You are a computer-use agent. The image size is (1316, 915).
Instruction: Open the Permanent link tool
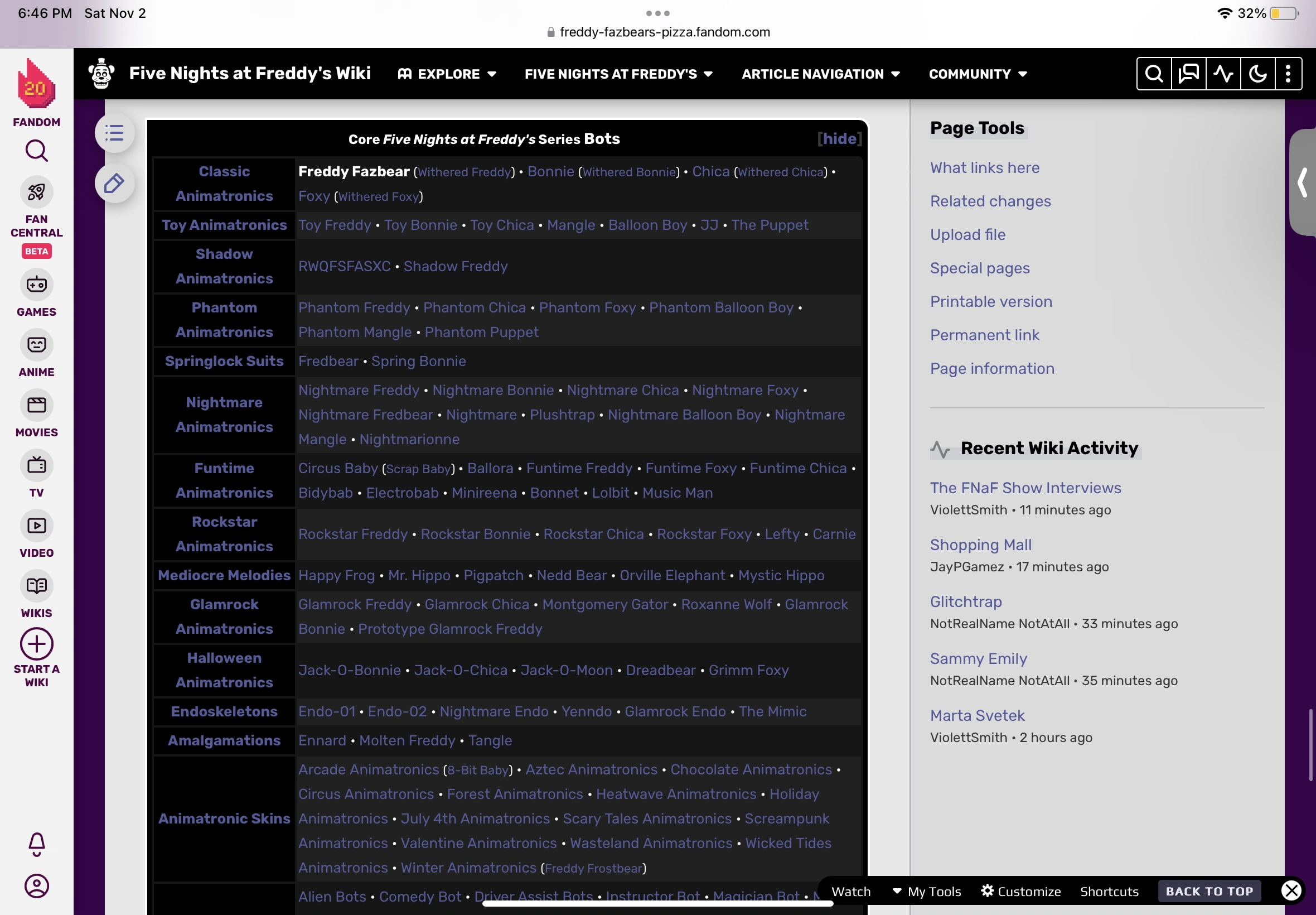(984, 335)
